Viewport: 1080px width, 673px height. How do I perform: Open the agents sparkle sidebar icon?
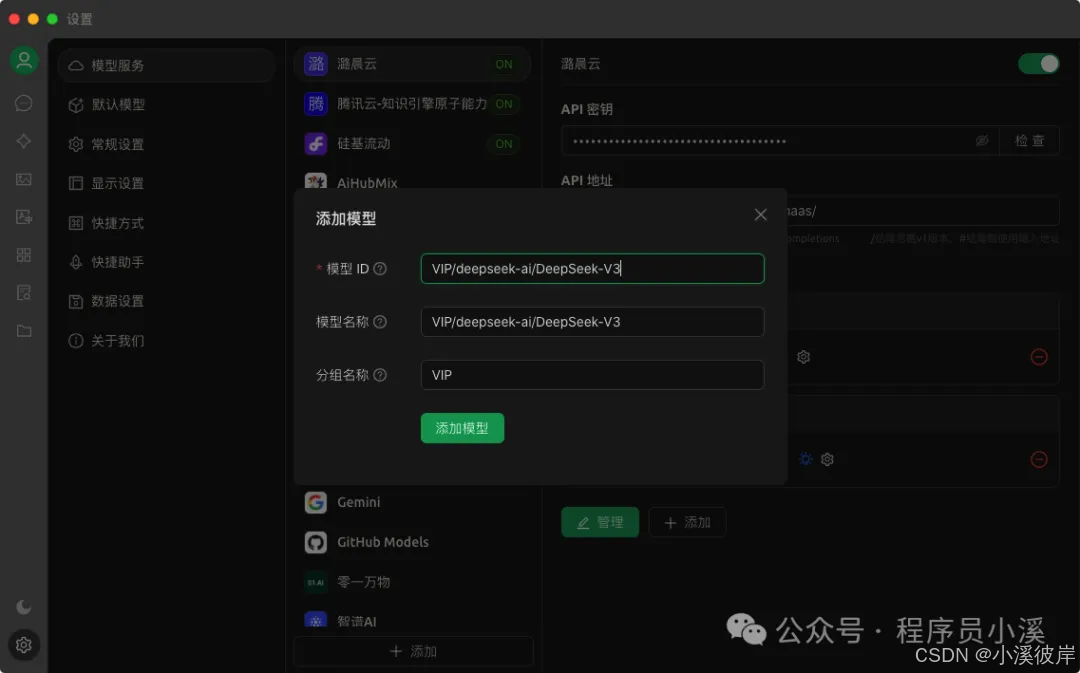tap(23, 141)
